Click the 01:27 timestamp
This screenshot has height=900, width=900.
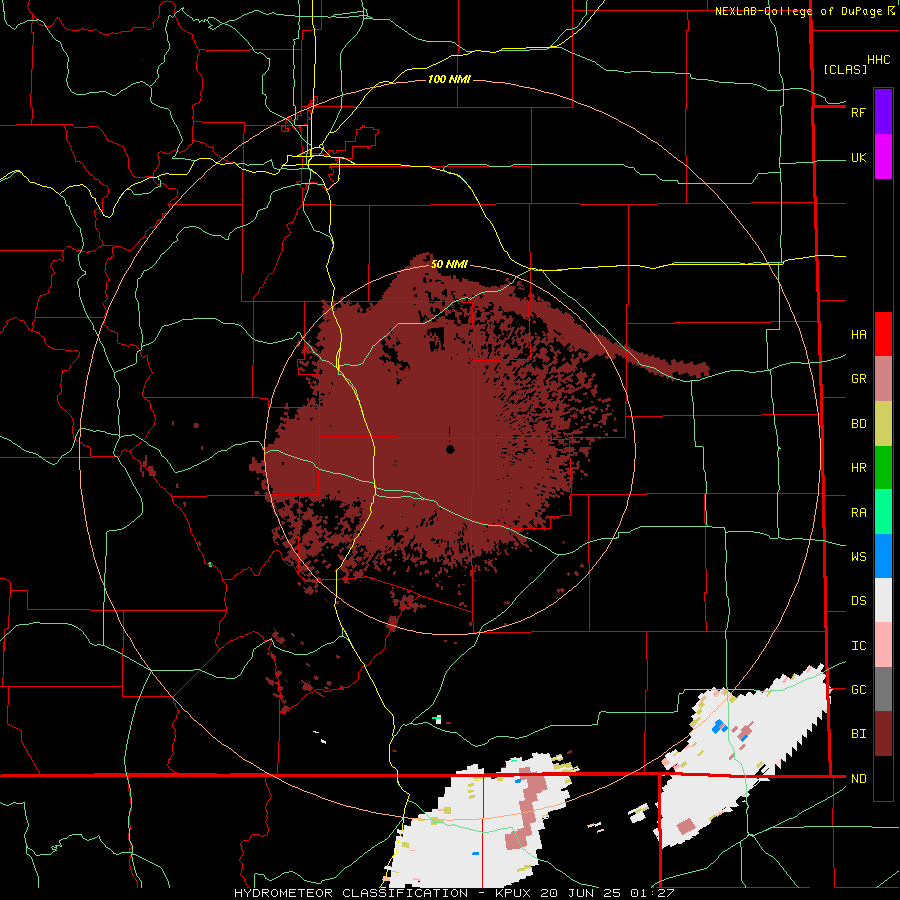[651, 893]
